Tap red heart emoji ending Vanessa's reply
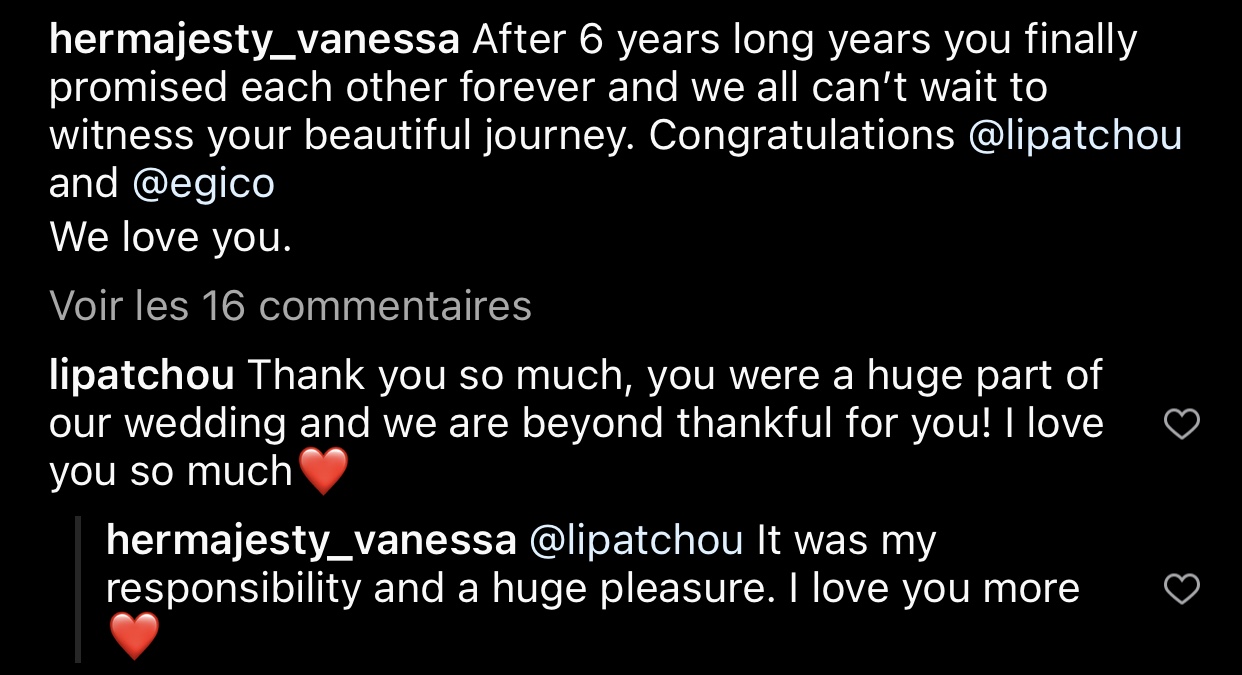 pos(133,635)
